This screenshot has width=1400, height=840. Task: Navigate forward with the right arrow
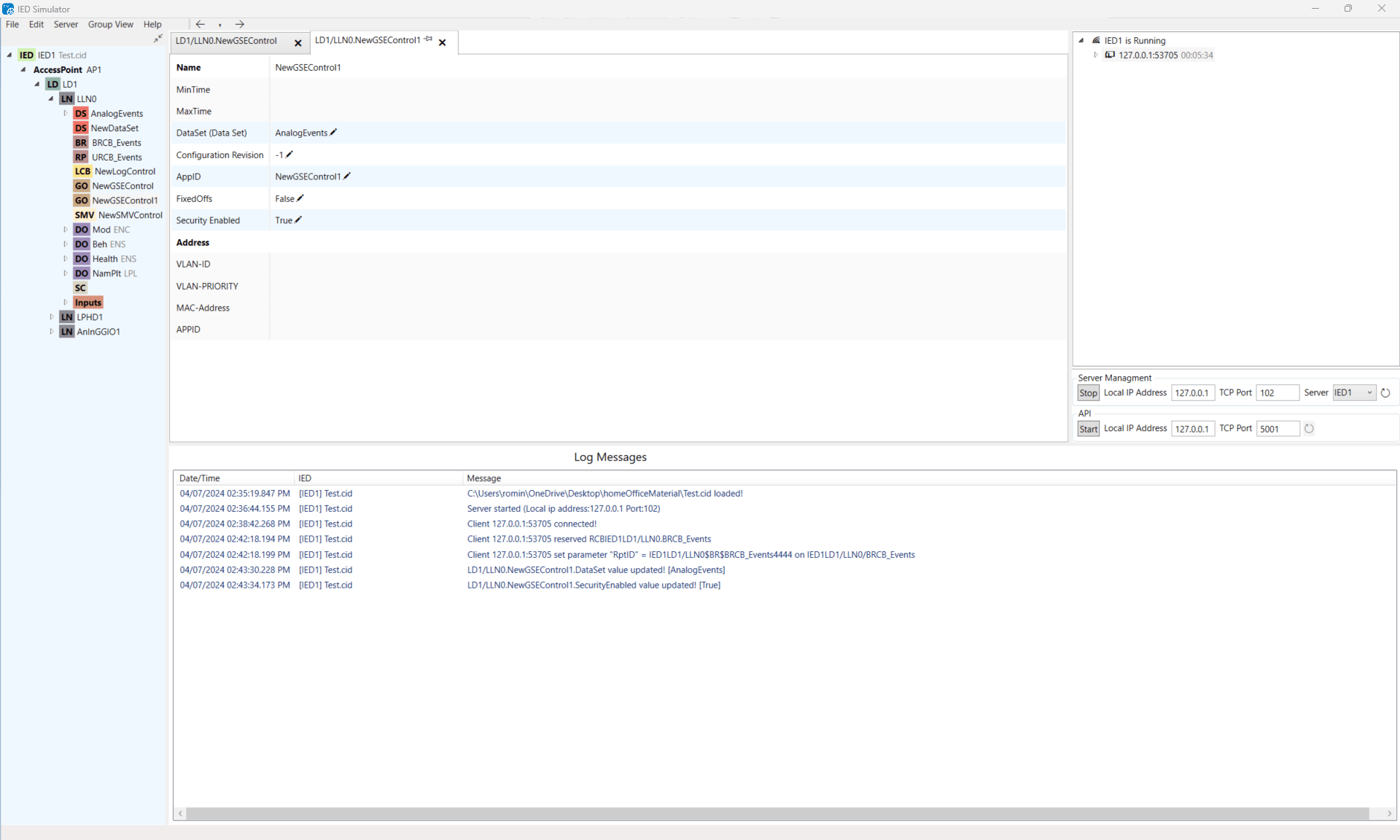click(x=239, y=25)
